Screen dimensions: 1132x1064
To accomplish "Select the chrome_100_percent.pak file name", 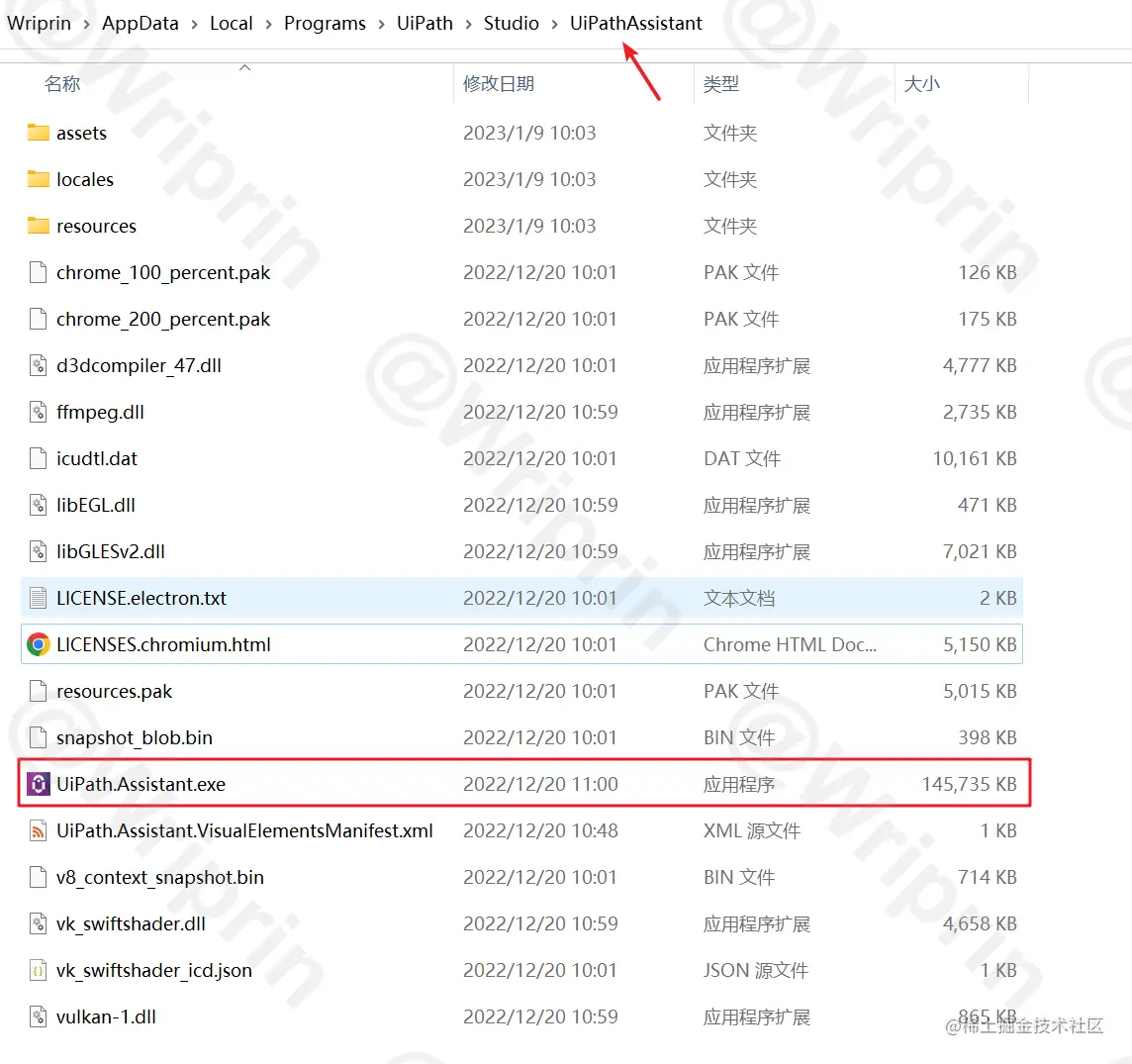I will pyautogui.click(x=163, y=272).
